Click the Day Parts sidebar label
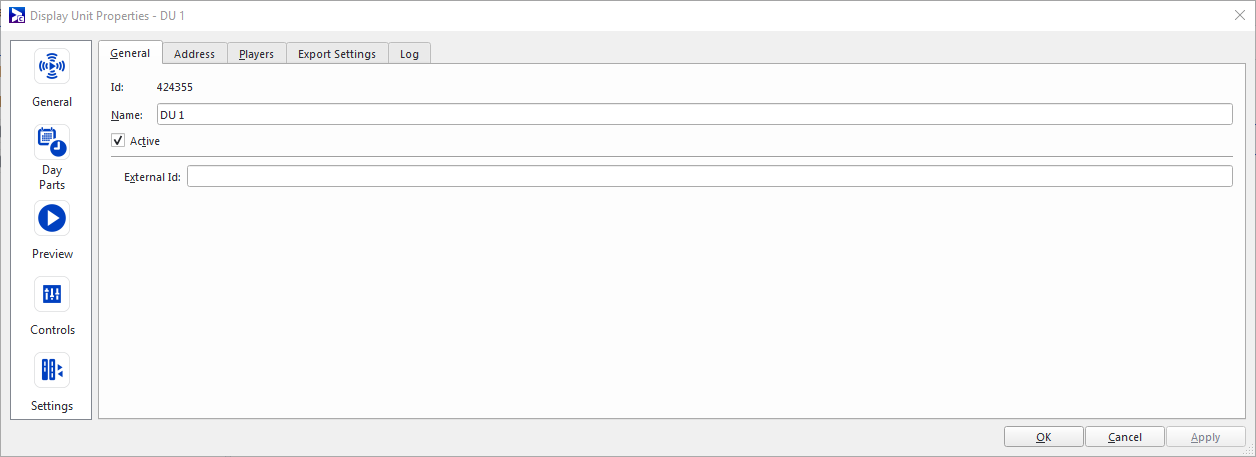Viewport: 1256px width, 457px height. [52, 177]
